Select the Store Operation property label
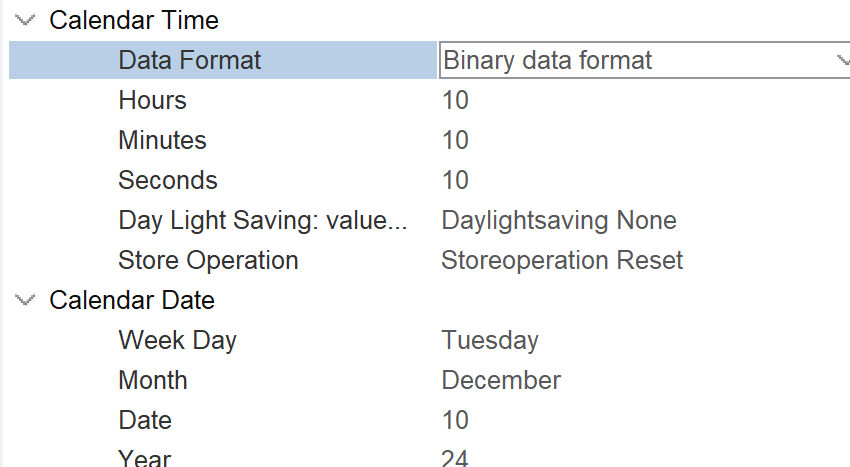850x467 pixels. 208,260
